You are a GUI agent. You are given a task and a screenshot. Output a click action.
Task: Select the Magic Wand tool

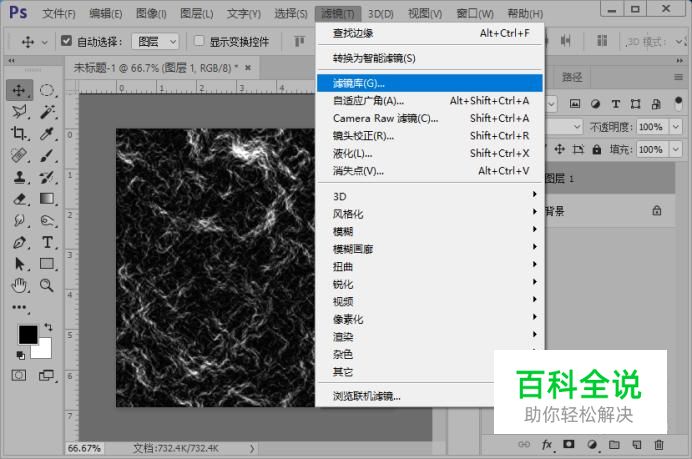(x=47, y=112)
